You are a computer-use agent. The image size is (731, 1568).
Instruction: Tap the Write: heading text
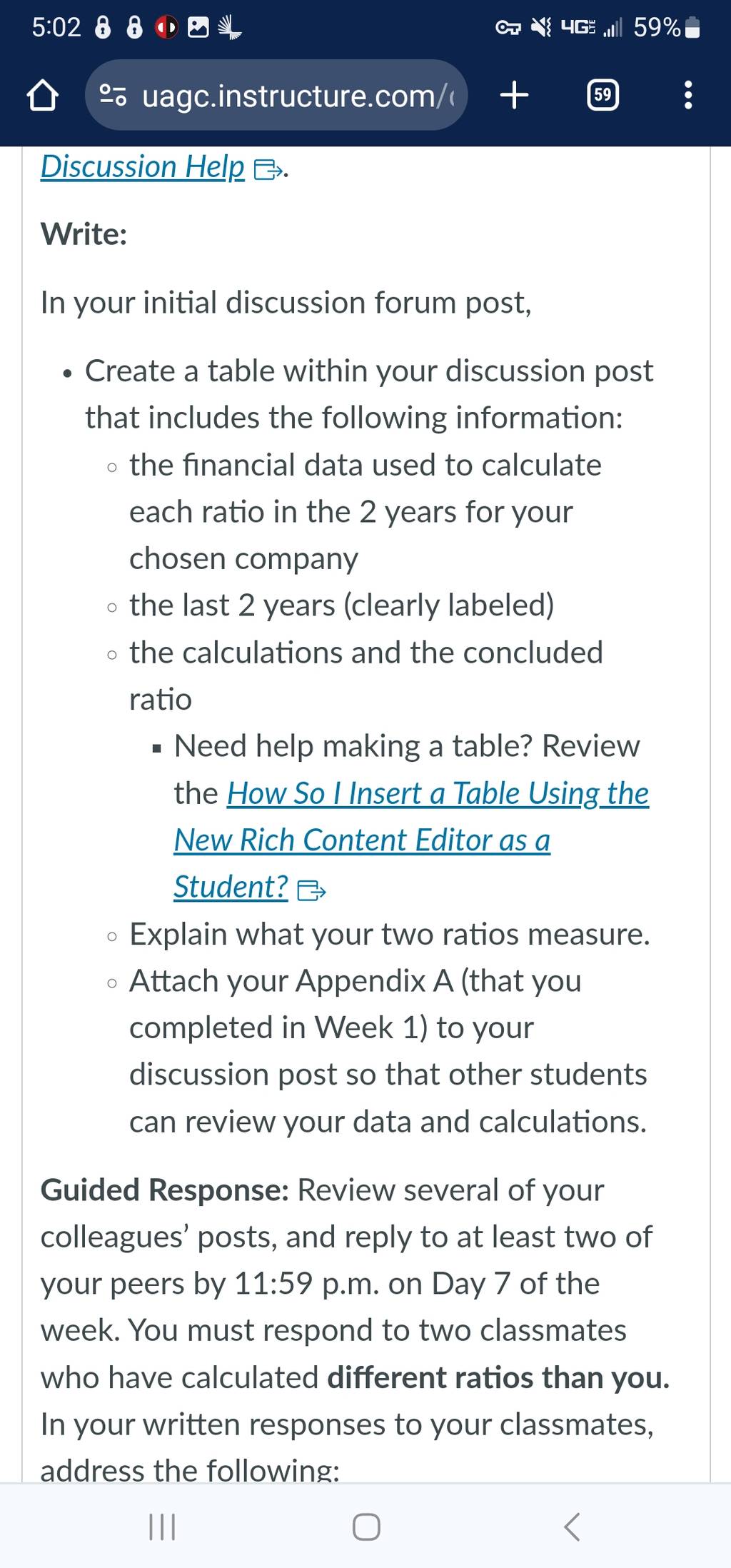point(84,234)
